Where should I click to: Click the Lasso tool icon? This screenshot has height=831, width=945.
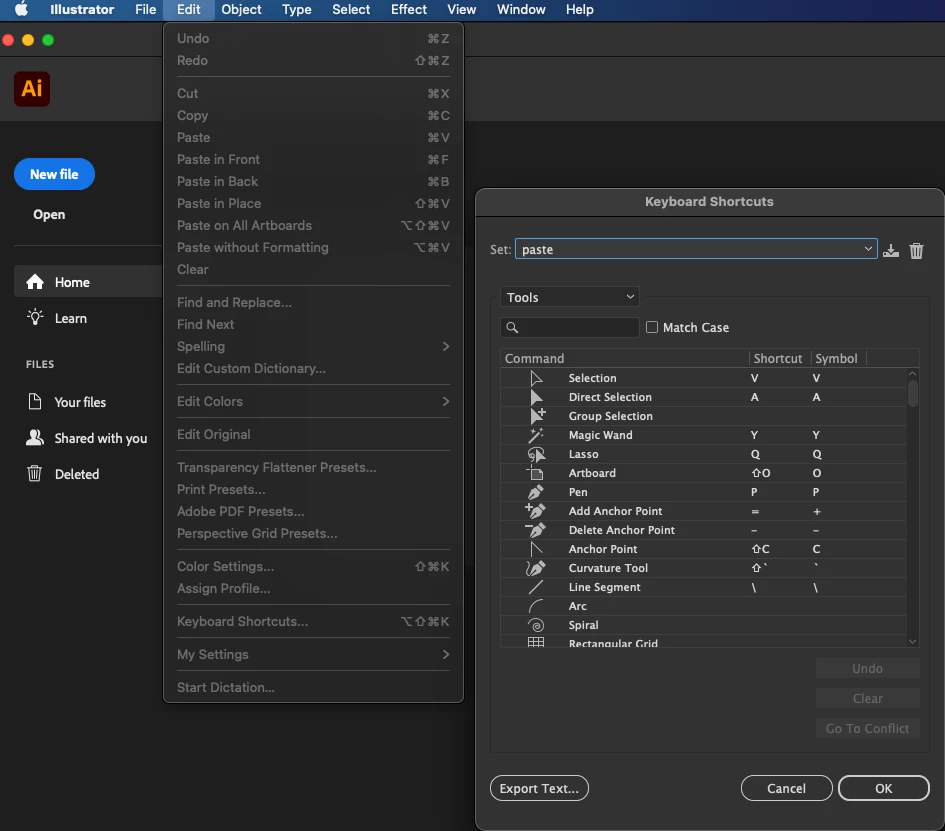coord(536,454)
